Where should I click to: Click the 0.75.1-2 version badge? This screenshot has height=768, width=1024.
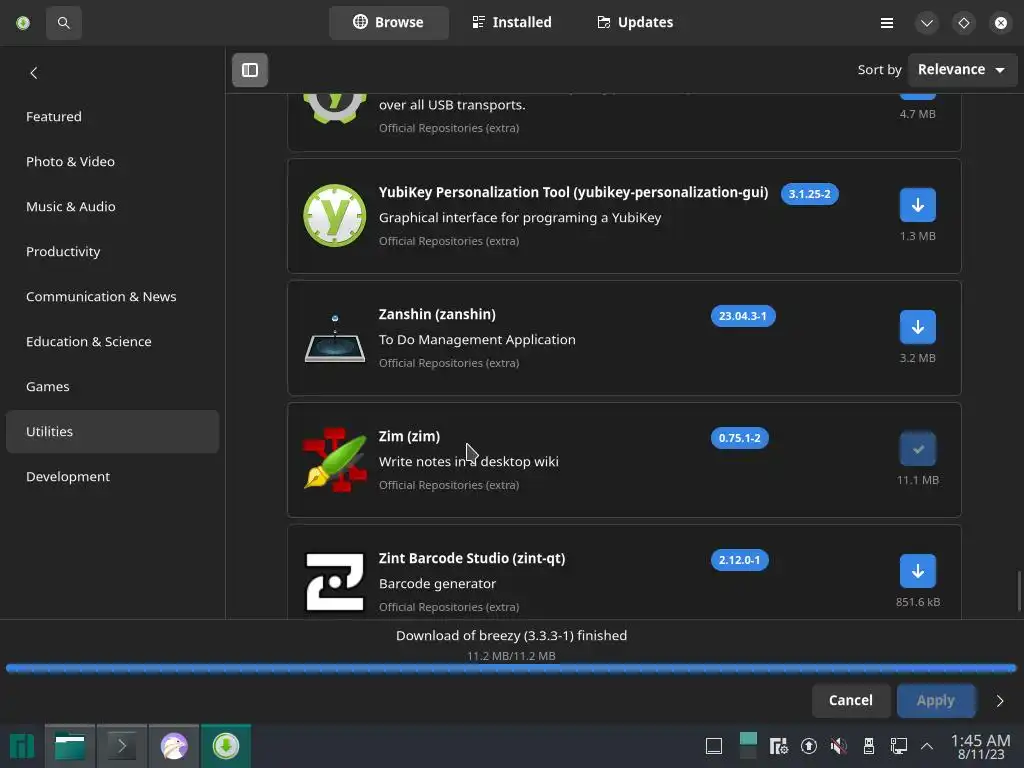[x=739, y=438]
